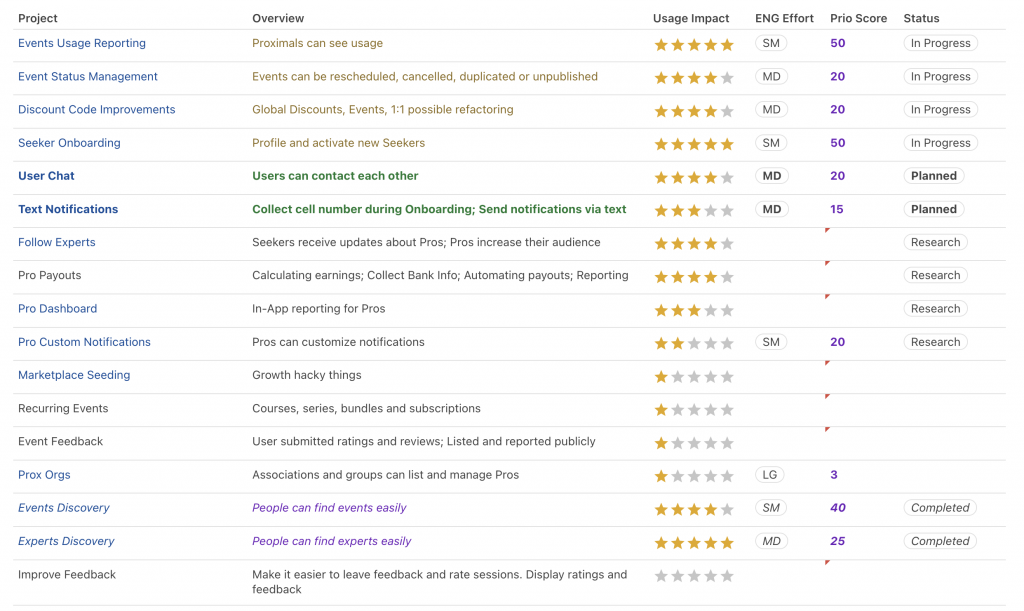Click the Prio Score column header

click(x=858, y=18)
